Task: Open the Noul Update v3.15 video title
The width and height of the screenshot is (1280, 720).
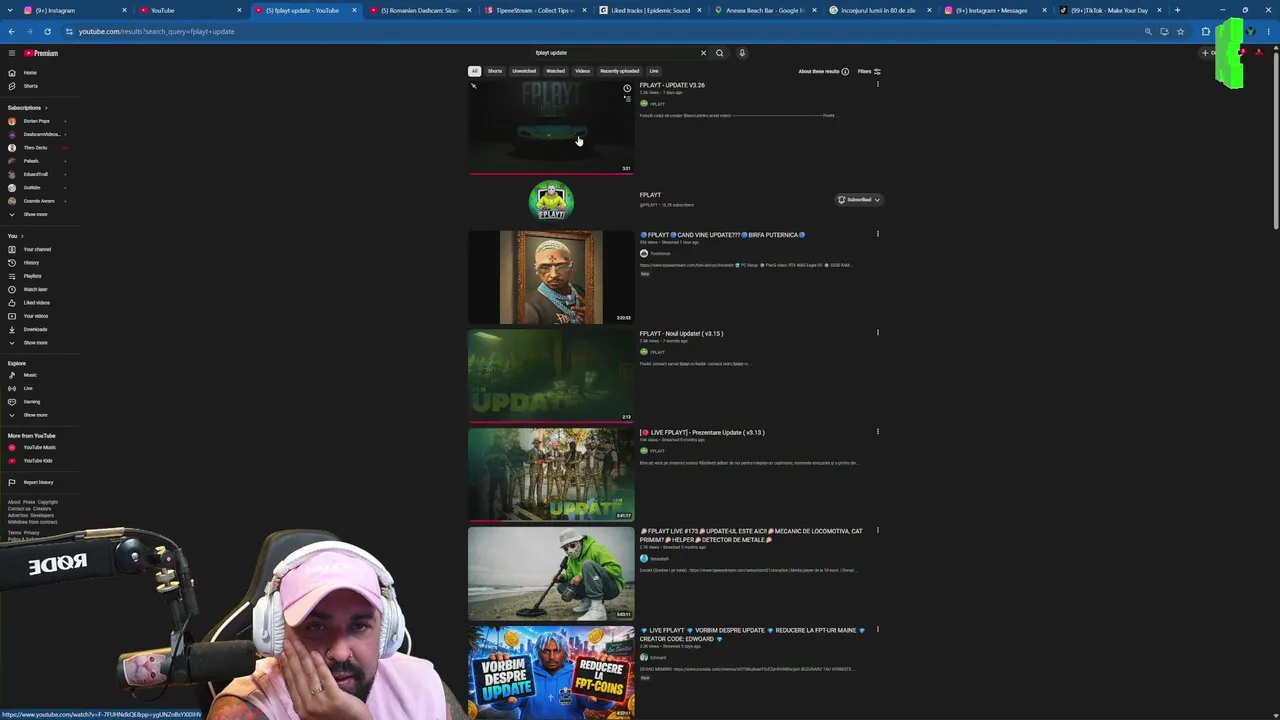Action: pos(681,334)
